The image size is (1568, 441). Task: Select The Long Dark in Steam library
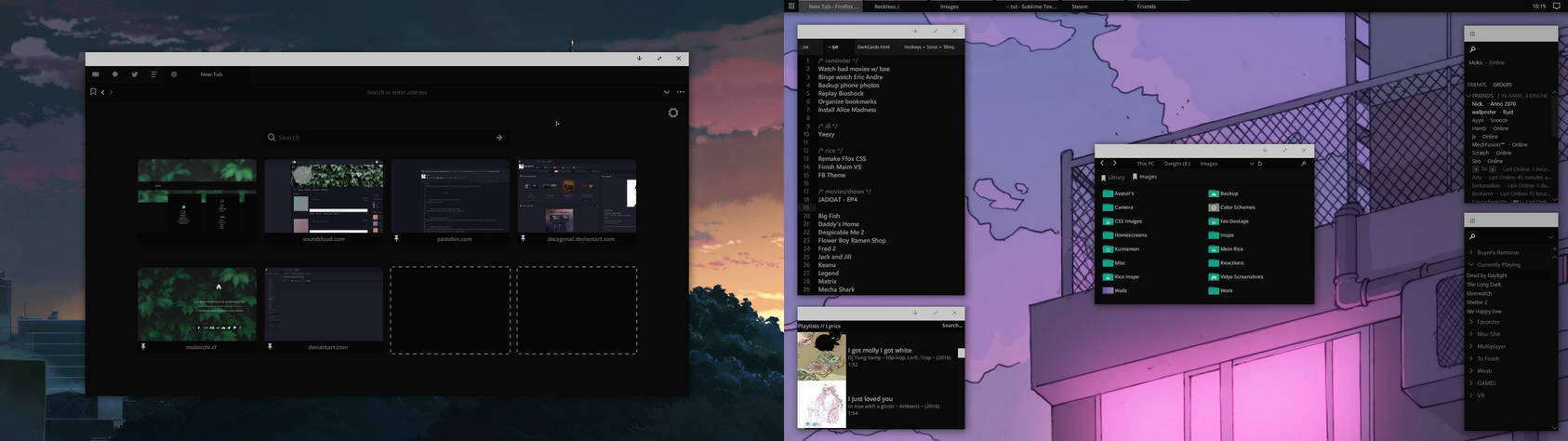[x=1483, y=285]
